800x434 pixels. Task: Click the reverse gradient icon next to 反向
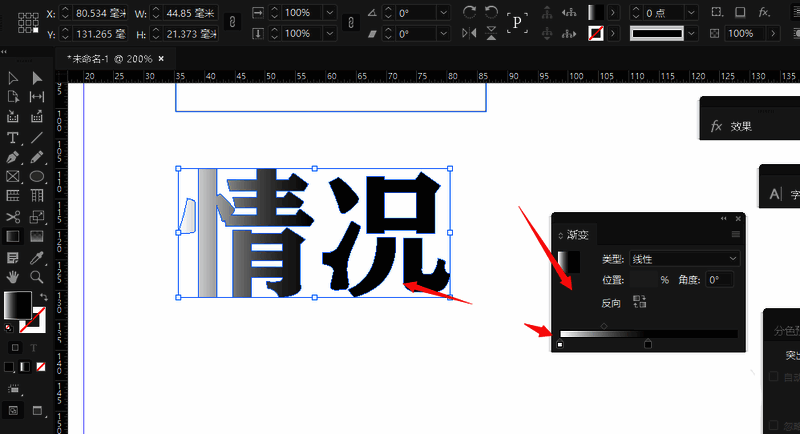click(640, 302)
